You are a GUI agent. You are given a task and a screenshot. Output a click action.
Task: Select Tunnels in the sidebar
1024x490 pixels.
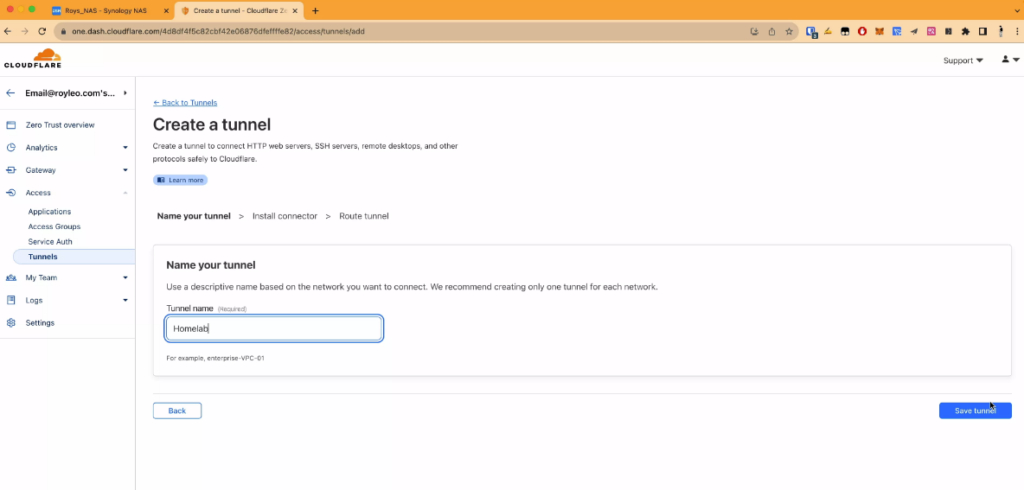74,257
